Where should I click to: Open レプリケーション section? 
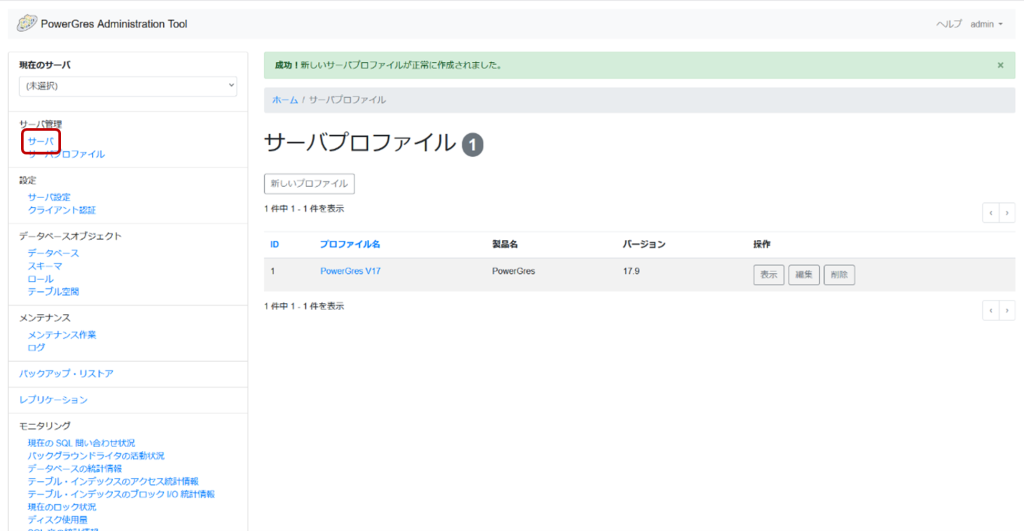[53, 400]
